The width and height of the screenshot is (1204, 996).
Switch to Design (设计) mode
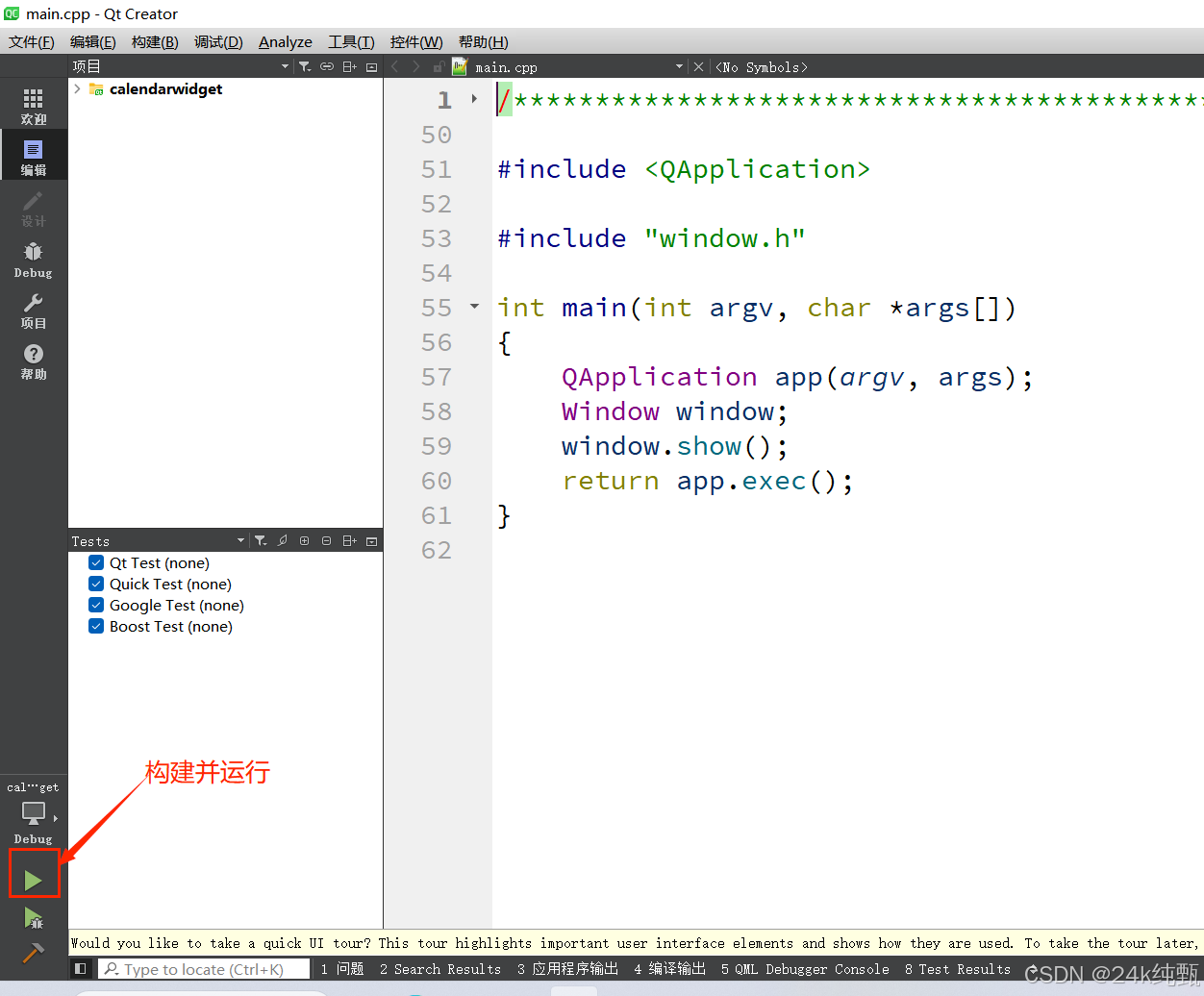coord(34,208)
